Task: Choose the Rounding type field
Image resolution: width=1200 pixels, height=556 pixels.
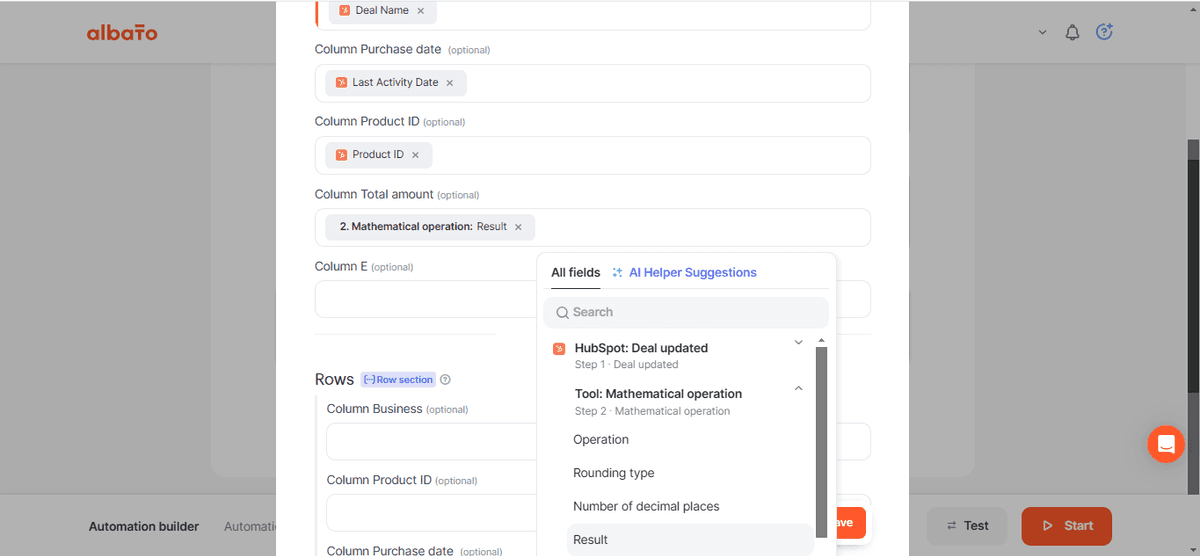Action: click(614, 473)
